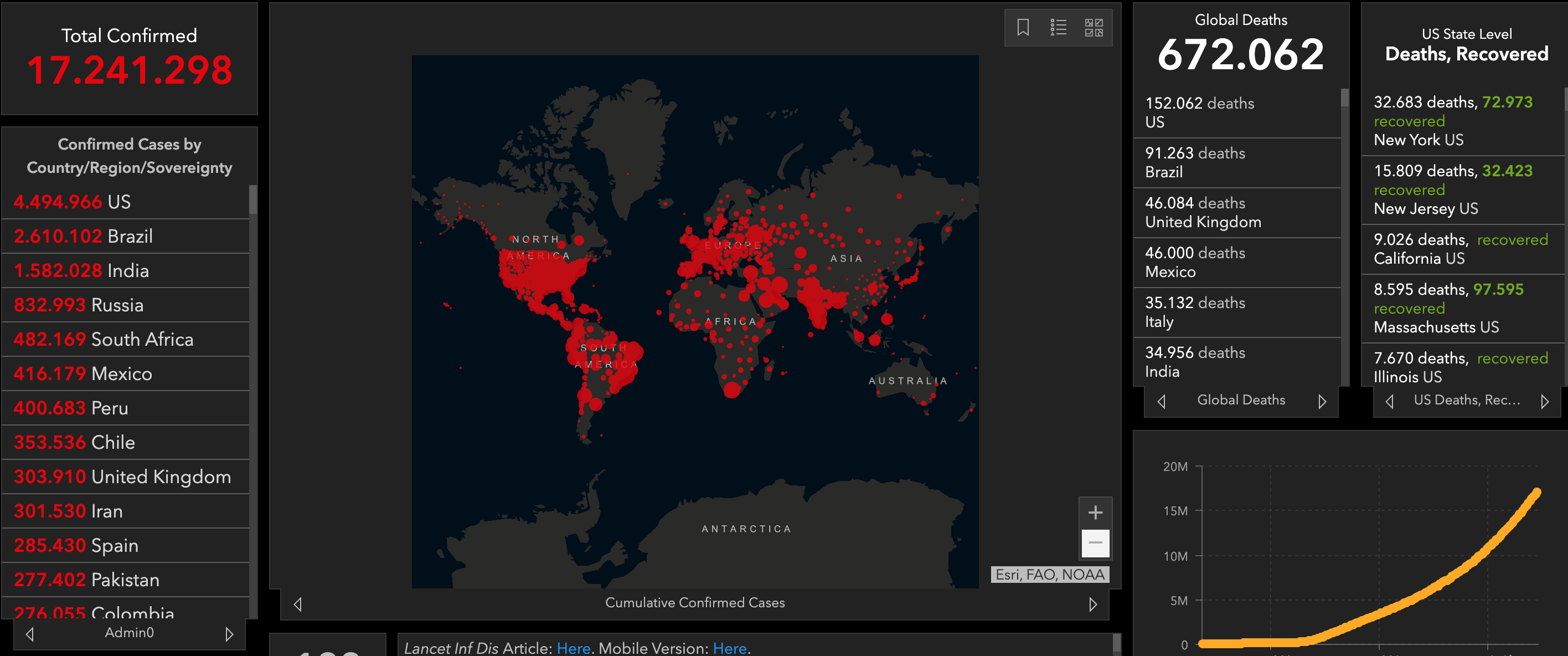Zoom out the map with minus button
The width and height of the screenshot is (1568, 656).
tap(1095, 543)
